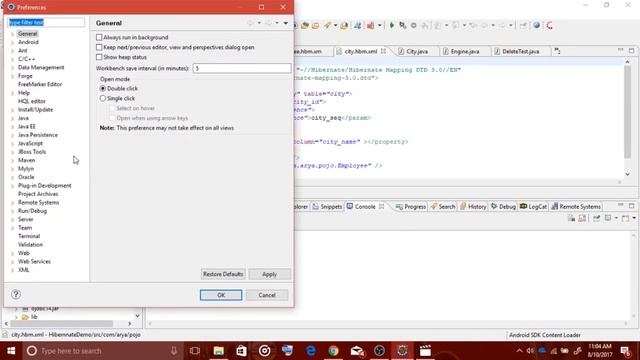The width and height of the screenshot is (640, 360).
Task: Open the Action Center notifications icon
Action: 625,351
